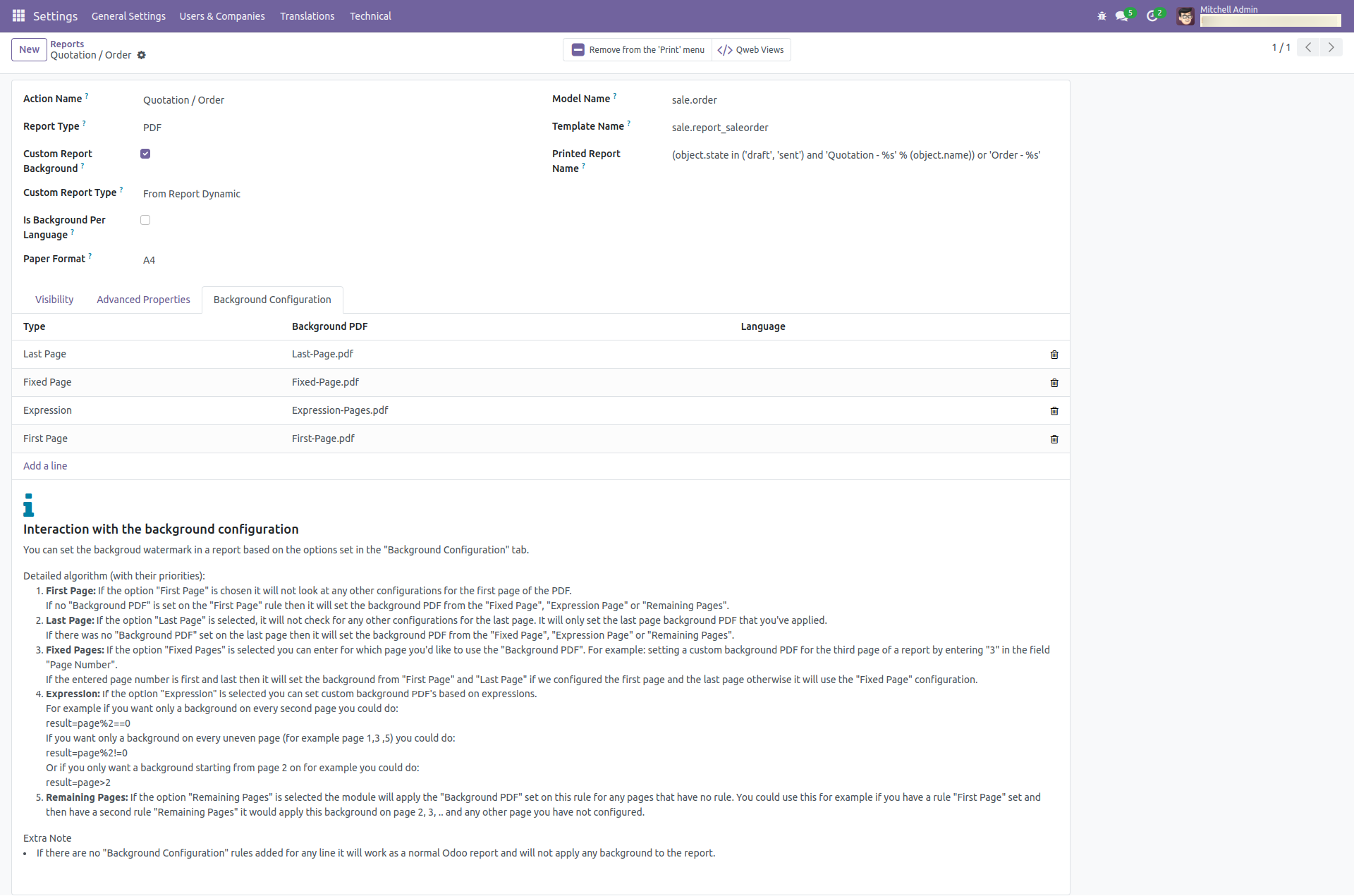Delete the Fixed Page background line
The width and height of the screenshot is (1354, 896).
(x=1054, y=383)
